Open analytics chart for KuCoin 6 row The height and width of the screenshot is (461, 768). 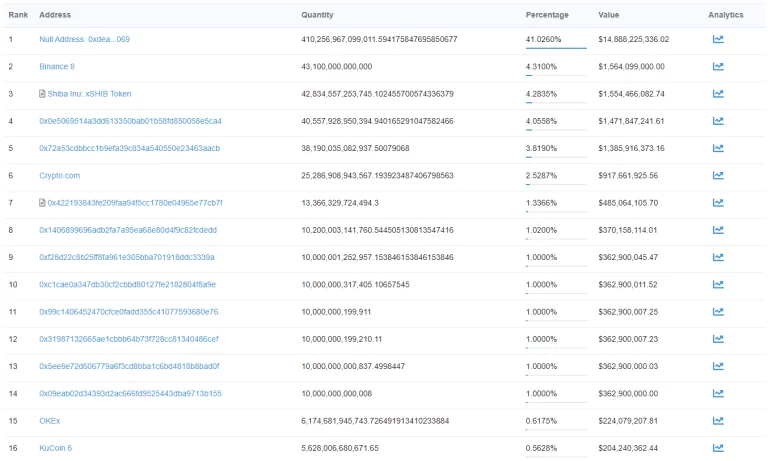click(x=717, y=448)
